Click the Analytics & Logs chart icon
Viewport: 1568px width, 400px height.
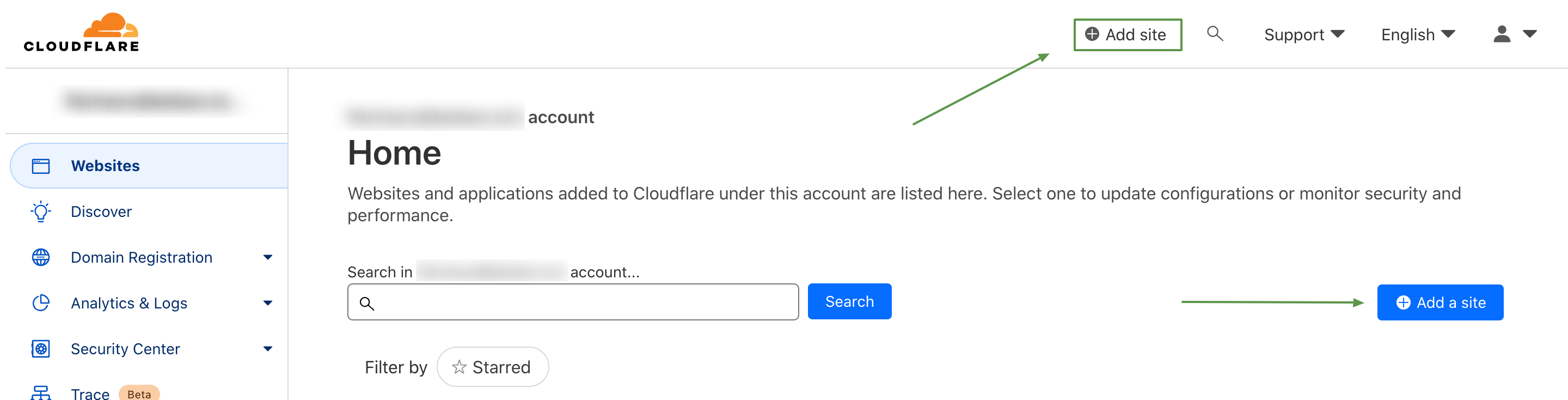[41, 303]
